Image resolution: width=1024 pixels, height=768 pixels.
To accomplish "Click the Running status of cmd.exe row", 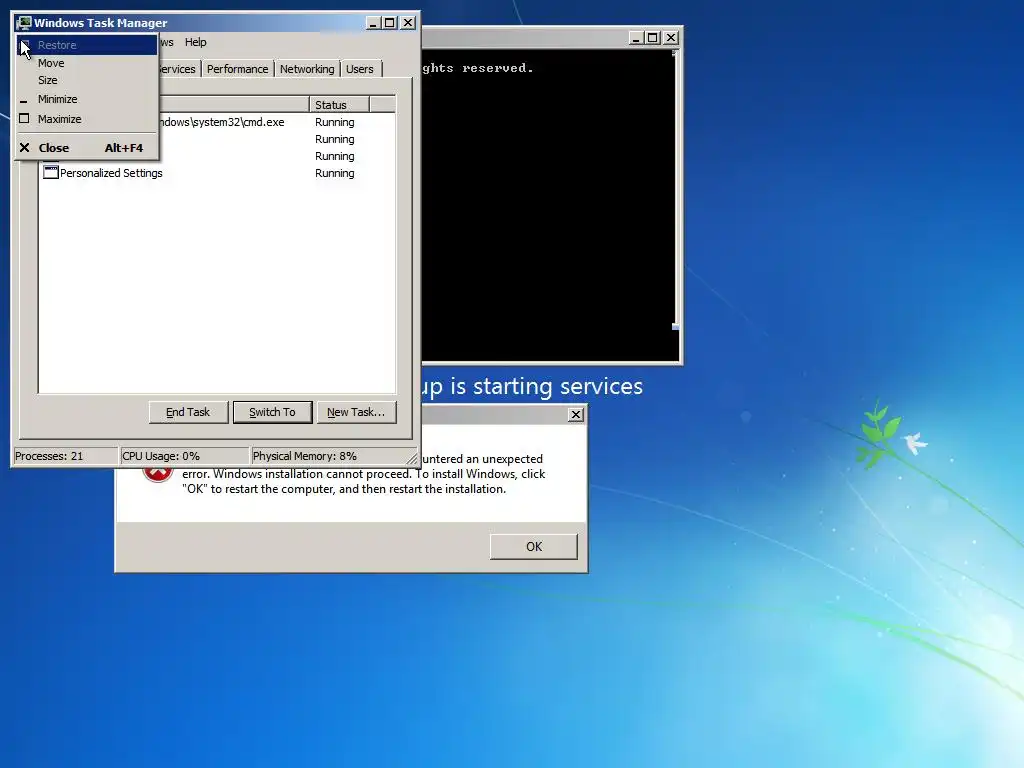I will [334, 122].
